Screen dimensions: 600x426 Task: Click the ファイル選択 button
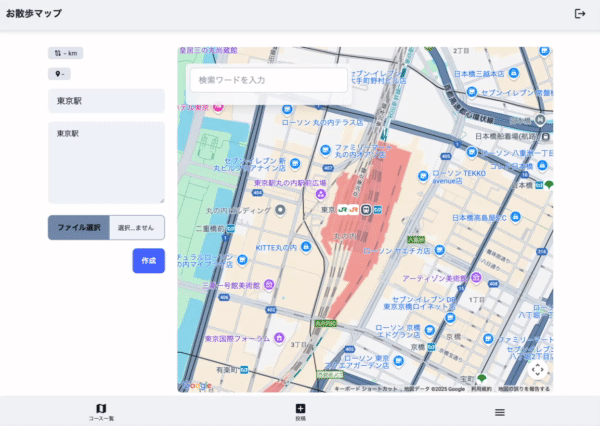[79, 227]
